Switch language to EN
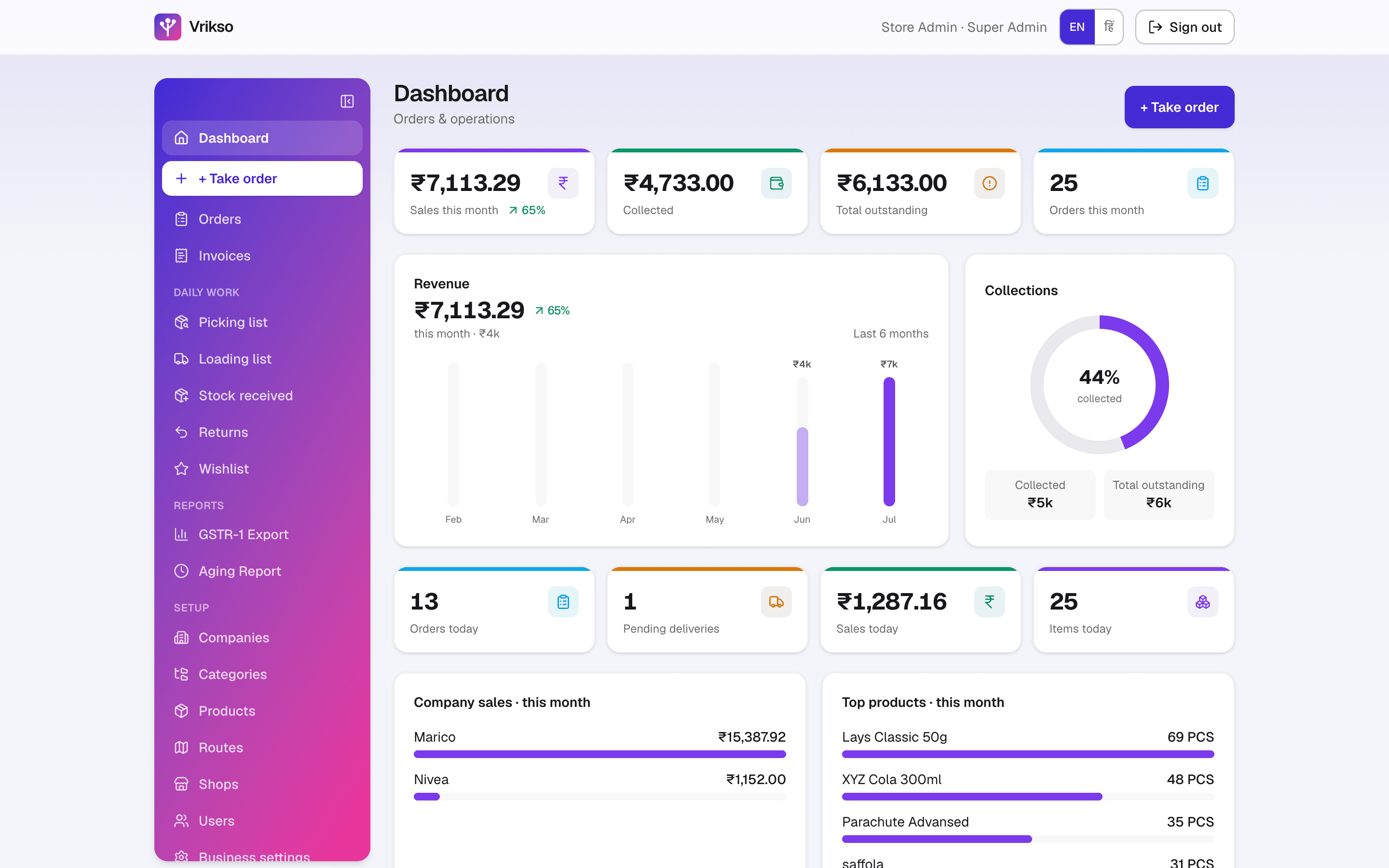The width and height of the screenshot is (1389, 868). (x=1077, y=27)
